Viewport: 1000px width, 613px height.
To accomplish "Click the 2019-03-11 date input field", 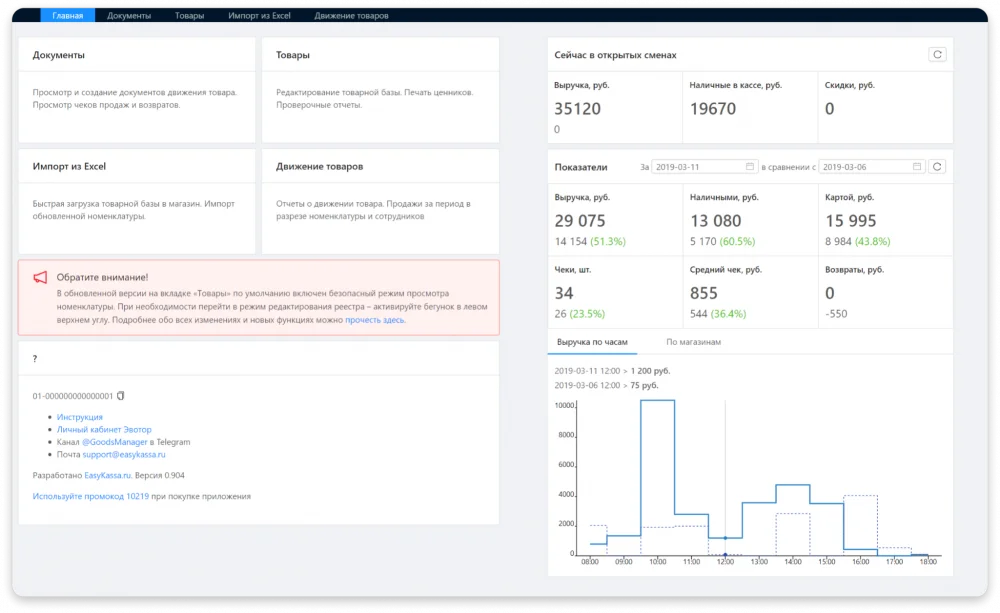I will pyautogui.click(x=697, y=167).
